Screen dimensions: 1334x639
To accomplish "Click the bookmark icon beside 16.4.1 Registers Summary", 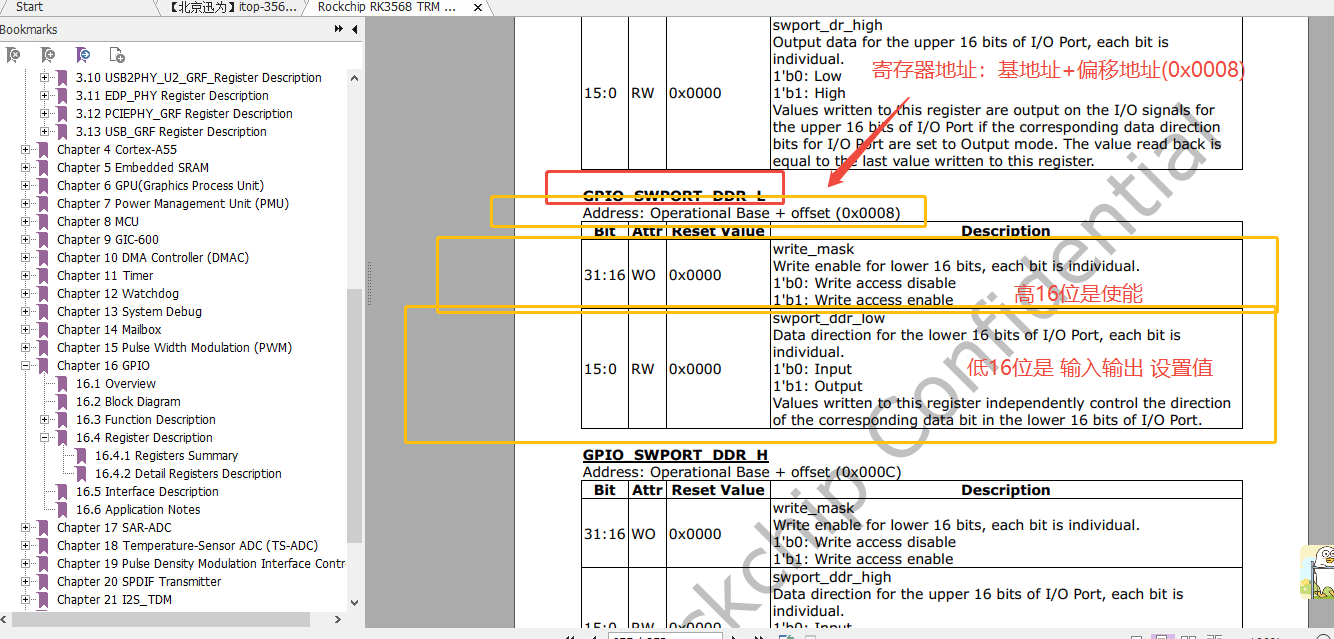I will click(81, 456).
